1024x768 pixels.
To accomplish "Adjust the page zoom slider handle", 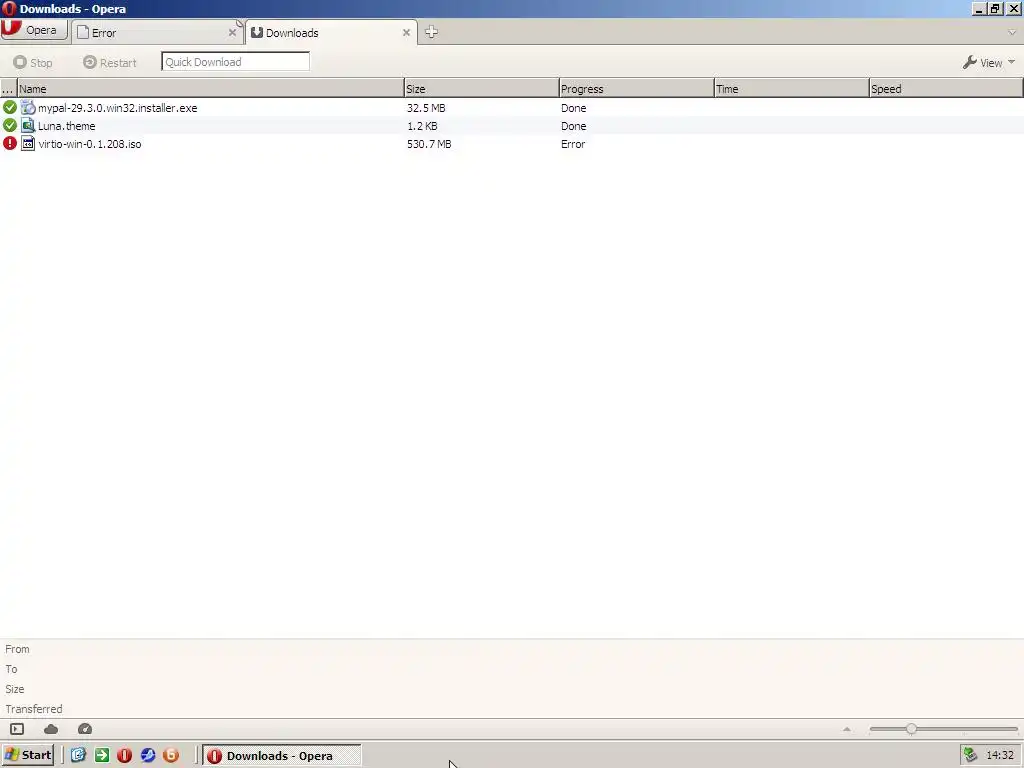I will (912, 729).
